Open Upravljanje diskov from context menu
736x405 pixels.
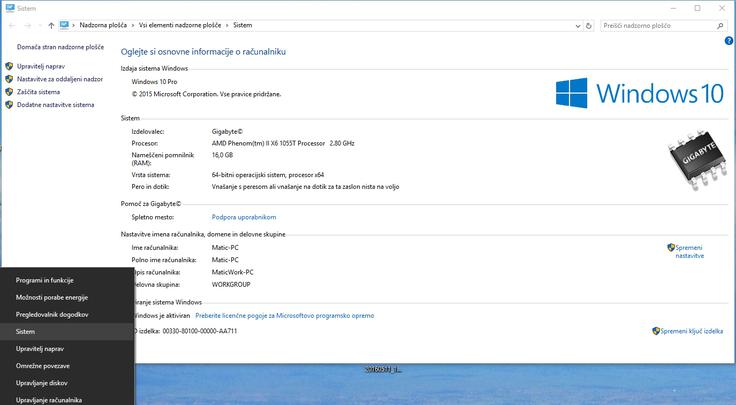tap(67, 383)
